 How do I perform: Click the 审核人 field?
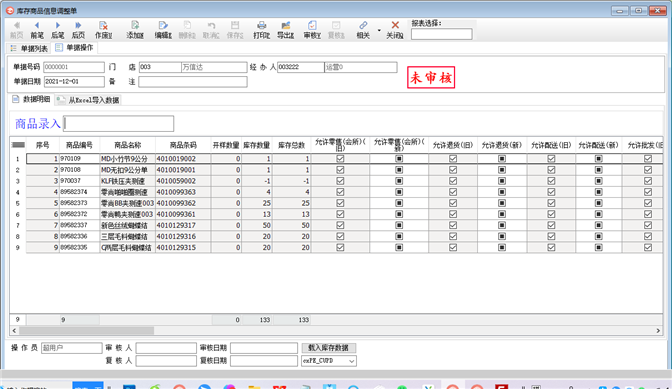click(x=166, y=348)
